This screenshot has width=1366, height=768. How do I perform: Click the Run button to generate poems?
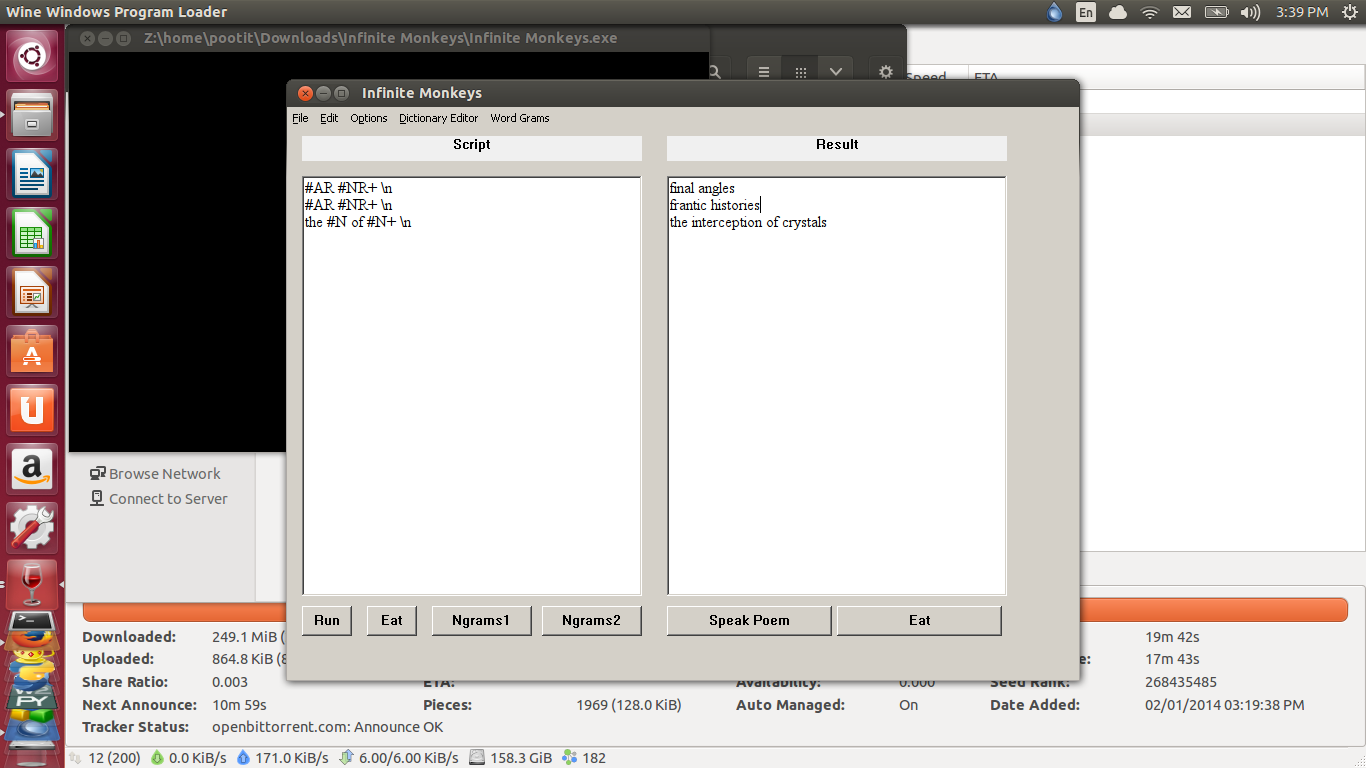click(326, 620)
